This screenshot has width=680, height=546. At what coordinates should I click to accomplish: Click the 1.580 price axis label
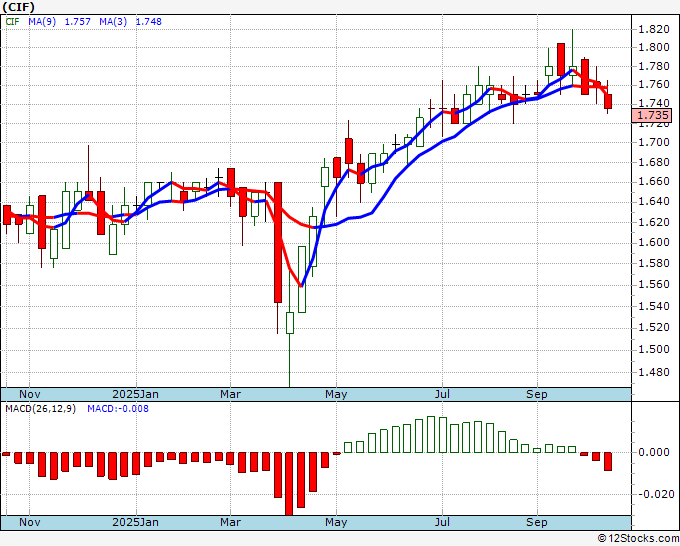tap(654, 263)
